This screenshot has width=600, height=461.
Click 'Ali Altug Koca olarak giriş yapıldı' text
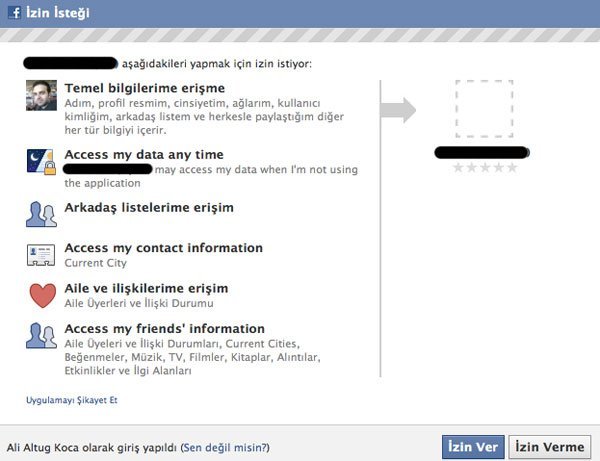(91, 448)
